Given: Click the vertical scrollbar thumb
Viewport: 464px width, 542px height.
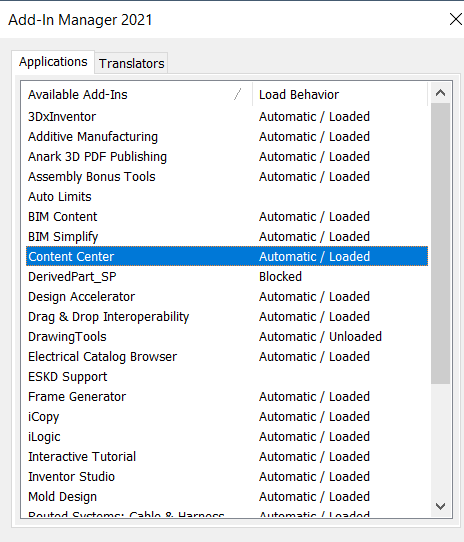Looking at the screenshot, I should (440, 243).
